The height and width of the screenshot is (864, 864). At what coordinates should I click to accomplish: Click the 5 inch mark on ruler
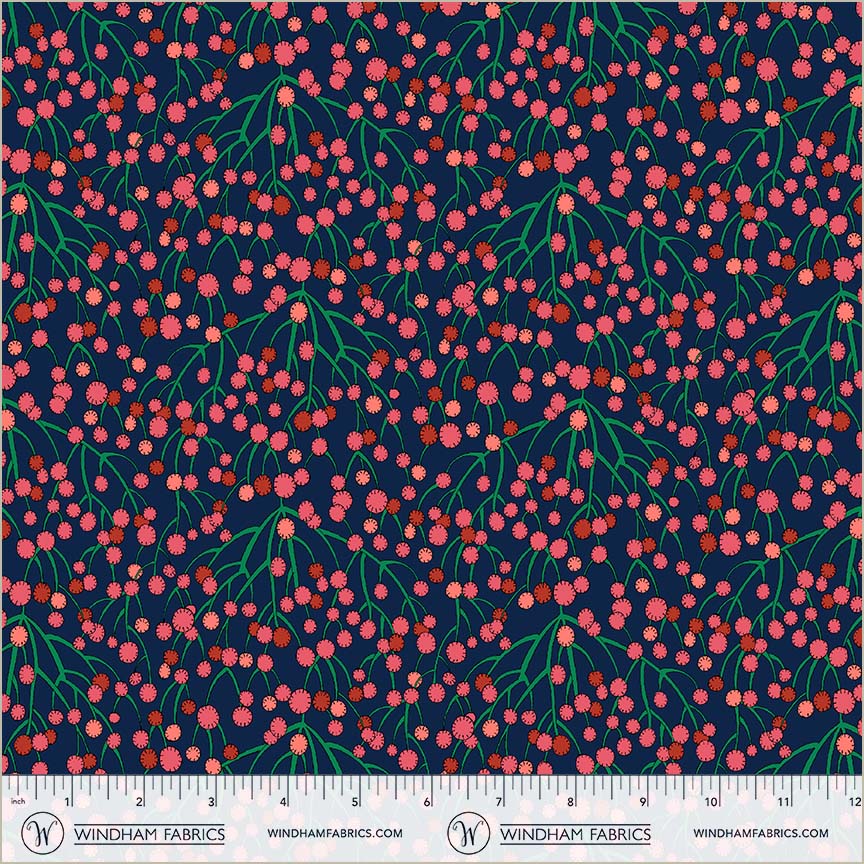click(x=356, y=802)
